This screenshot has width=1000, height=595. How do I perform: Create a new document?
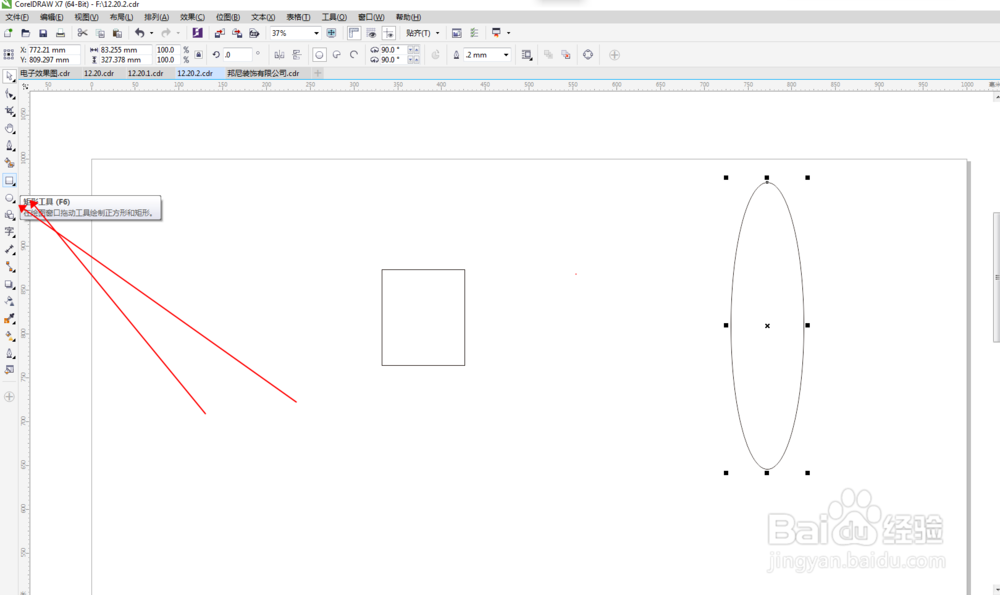coord(8,33)
